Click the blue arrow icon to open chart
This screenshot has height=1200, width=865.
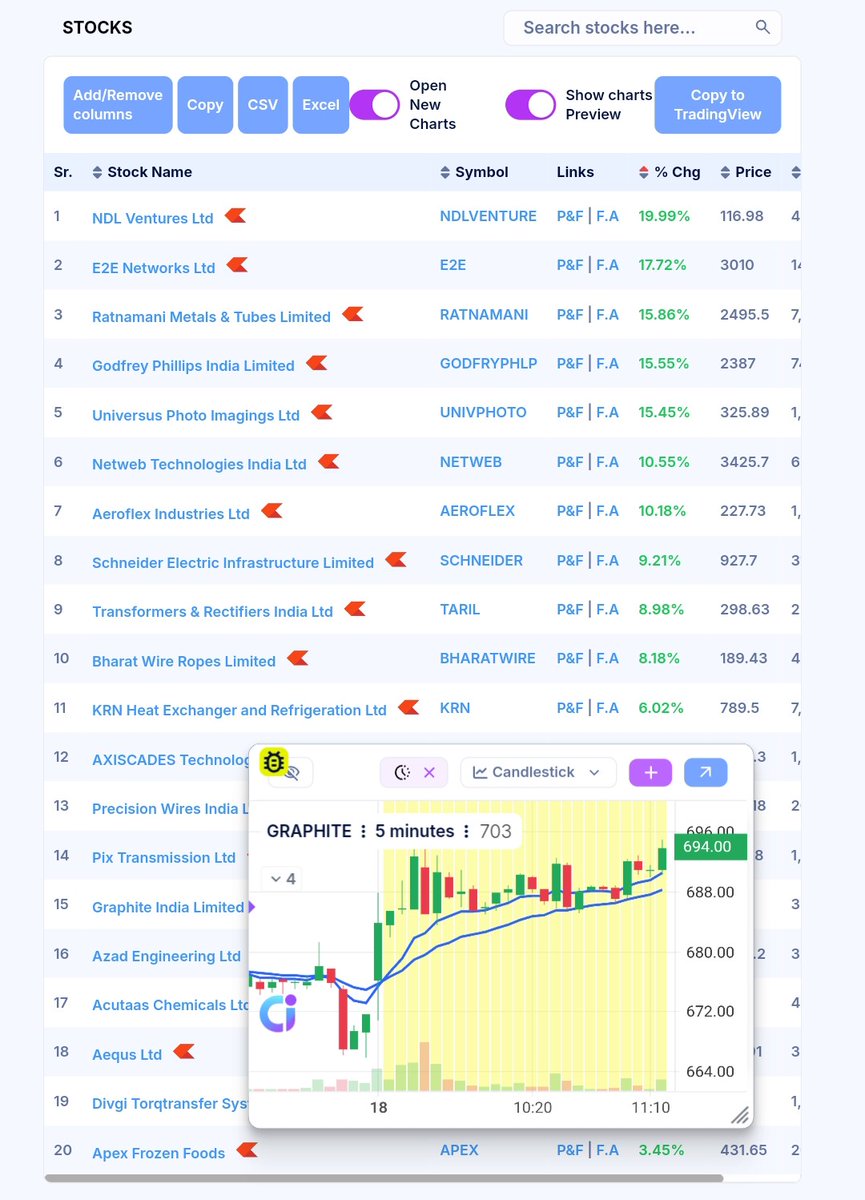706,774
